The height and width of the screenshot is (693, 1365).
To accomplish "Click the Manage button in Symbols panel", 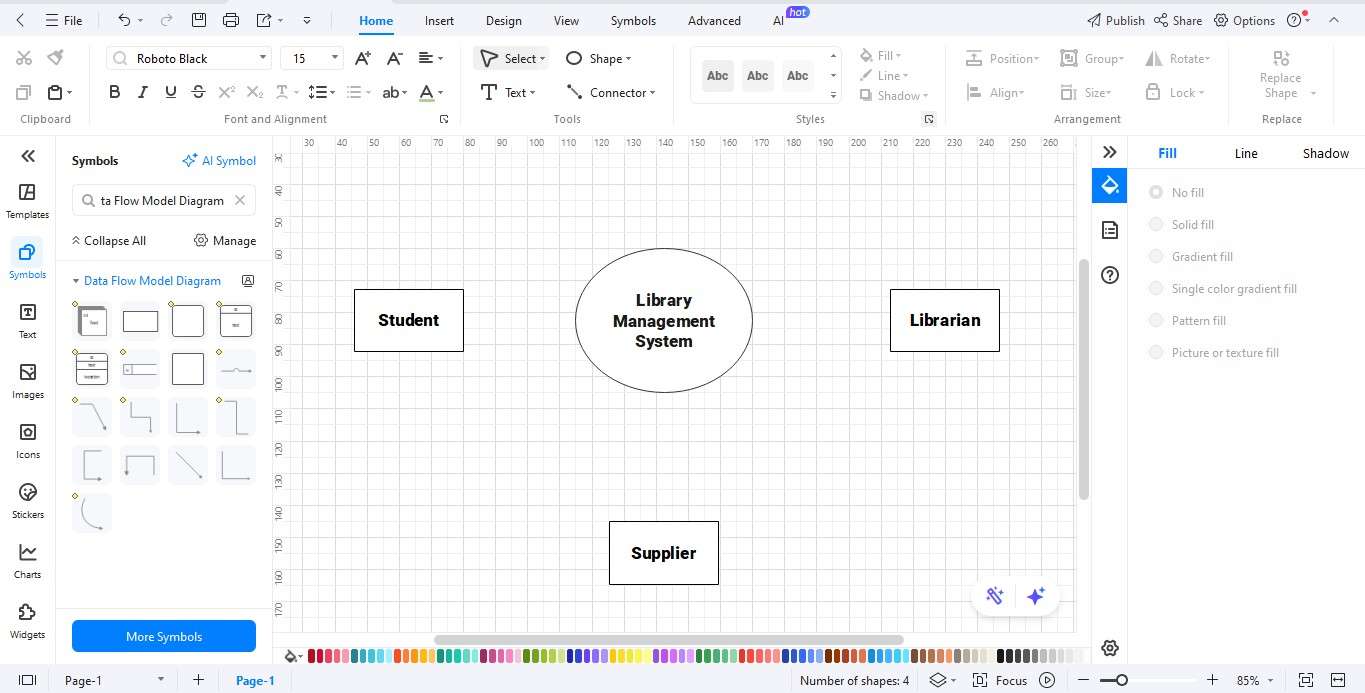I will coord(225,241).
